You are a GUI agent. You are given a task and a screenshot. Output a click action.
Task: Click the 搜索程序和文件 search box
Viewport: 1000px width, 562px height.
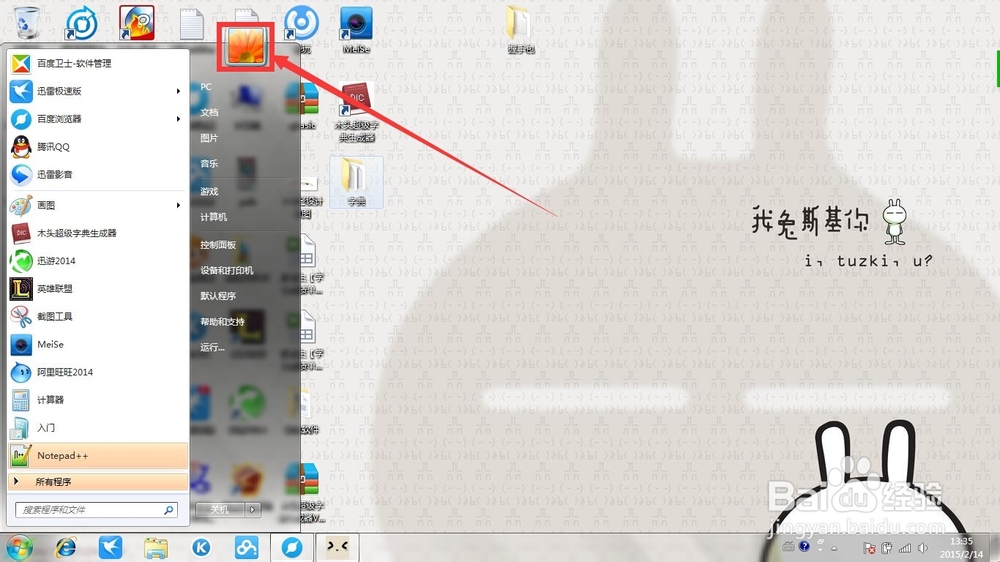pyautogui.click(x=96, y=510)
